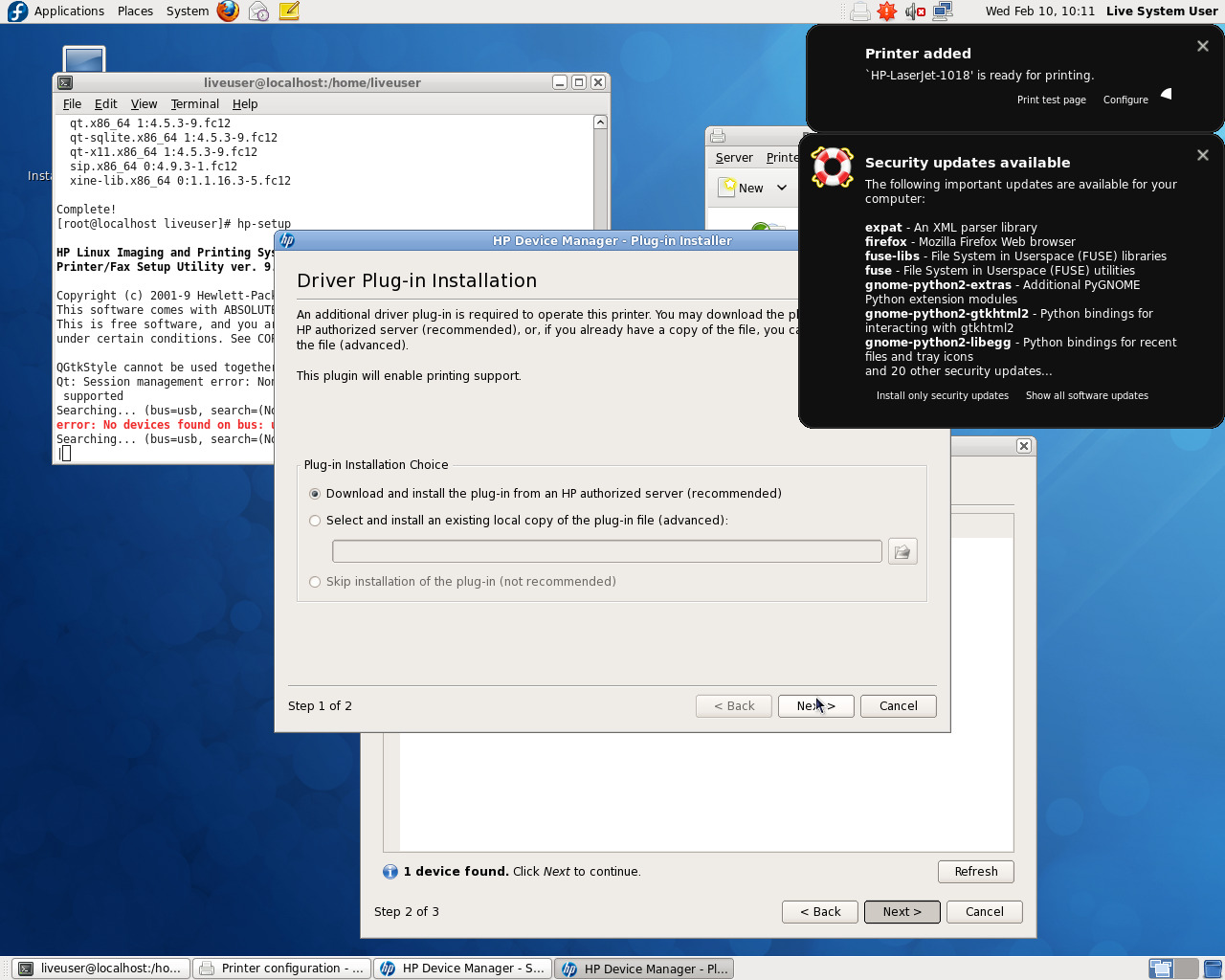Image resolution: width=1225 pixels, height=980 pixels.
Task: Open the Server menu in printer configuration
Action: (x=733, y=158)
